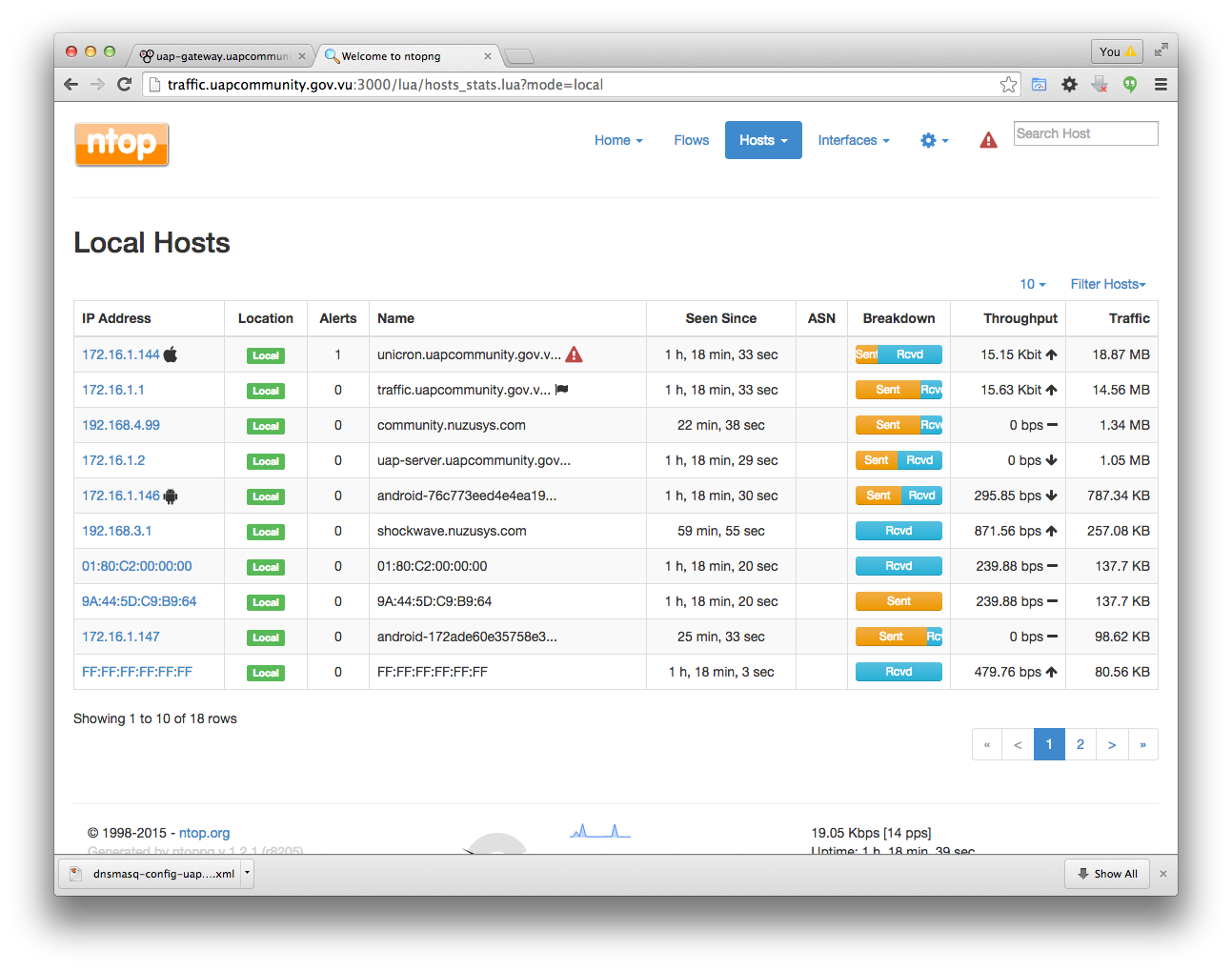Viewport: 1232px width, 971px height.
Task: Click the browser back arrow
Action: tap(71, 85)
